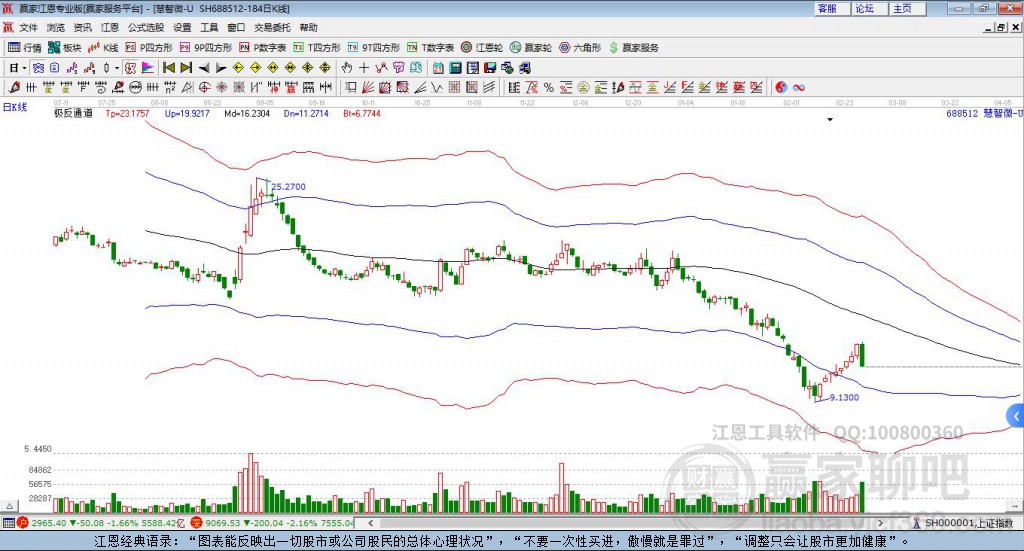Viewport: 1024px width, 551px height.
Task: Open the 六角形 hexagon tool
Action: click(x=580, y=48)
